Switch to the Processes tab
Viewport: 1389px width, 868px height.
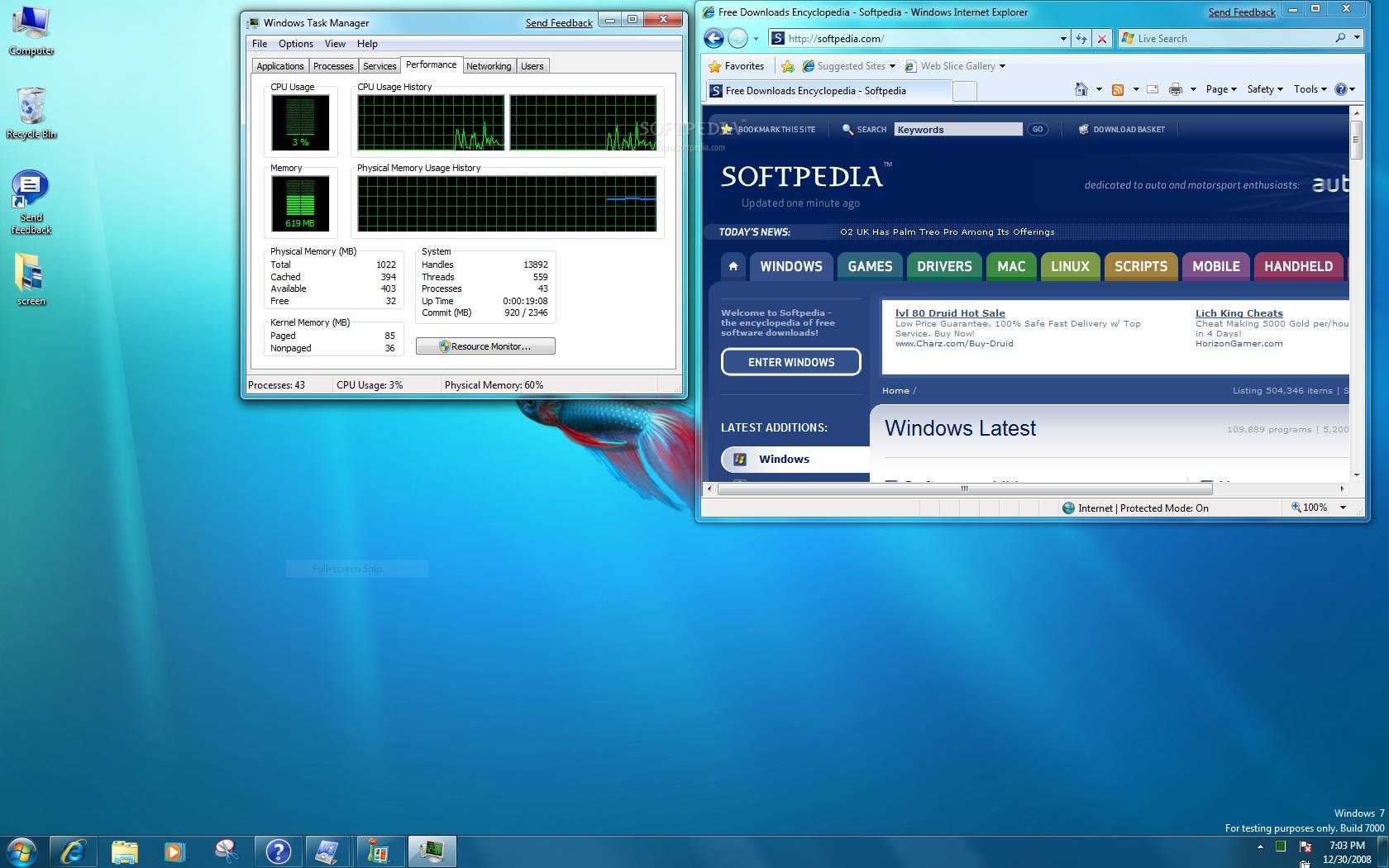pyautogui.click(x=333, y=66)
